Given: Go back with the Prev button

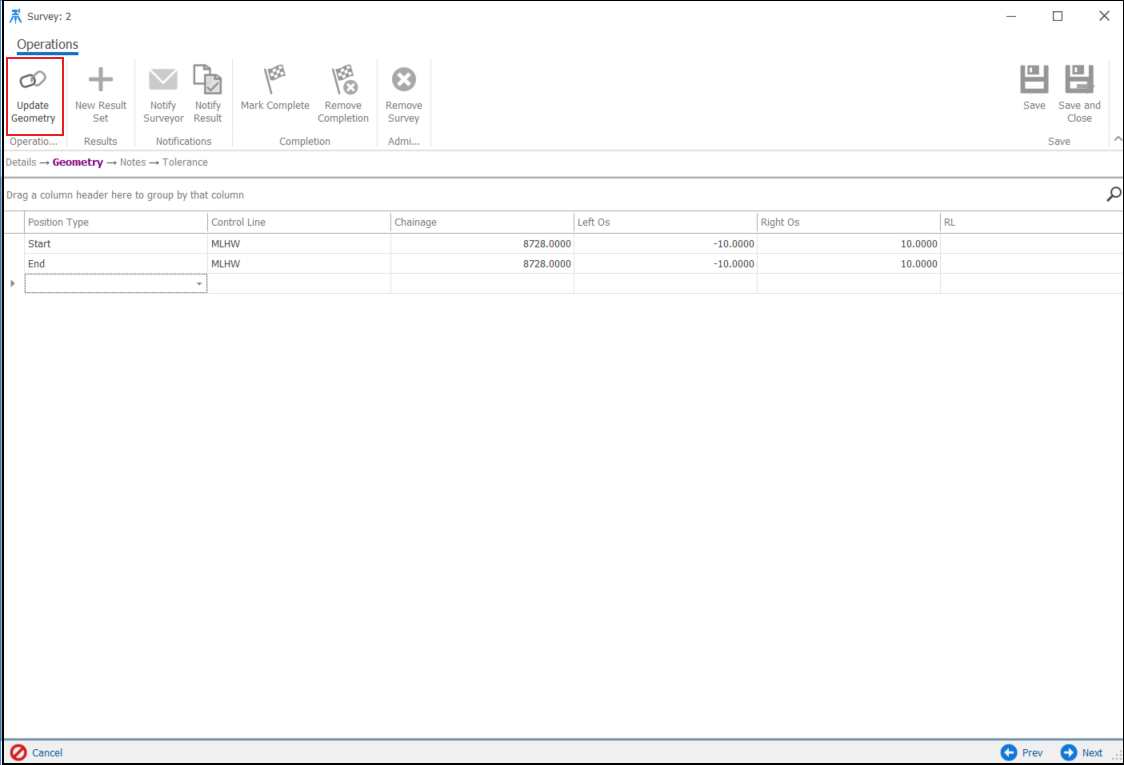Looking at the screenshot, I should 1022,753.
